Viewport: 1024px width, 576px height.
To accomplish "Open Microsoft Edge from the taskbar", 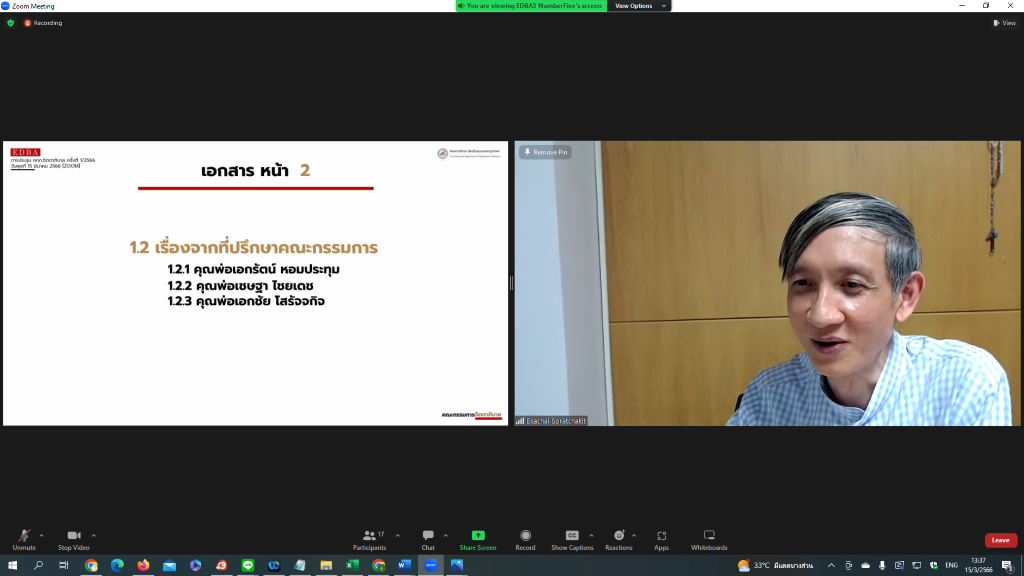I will [x=117, y=566].
